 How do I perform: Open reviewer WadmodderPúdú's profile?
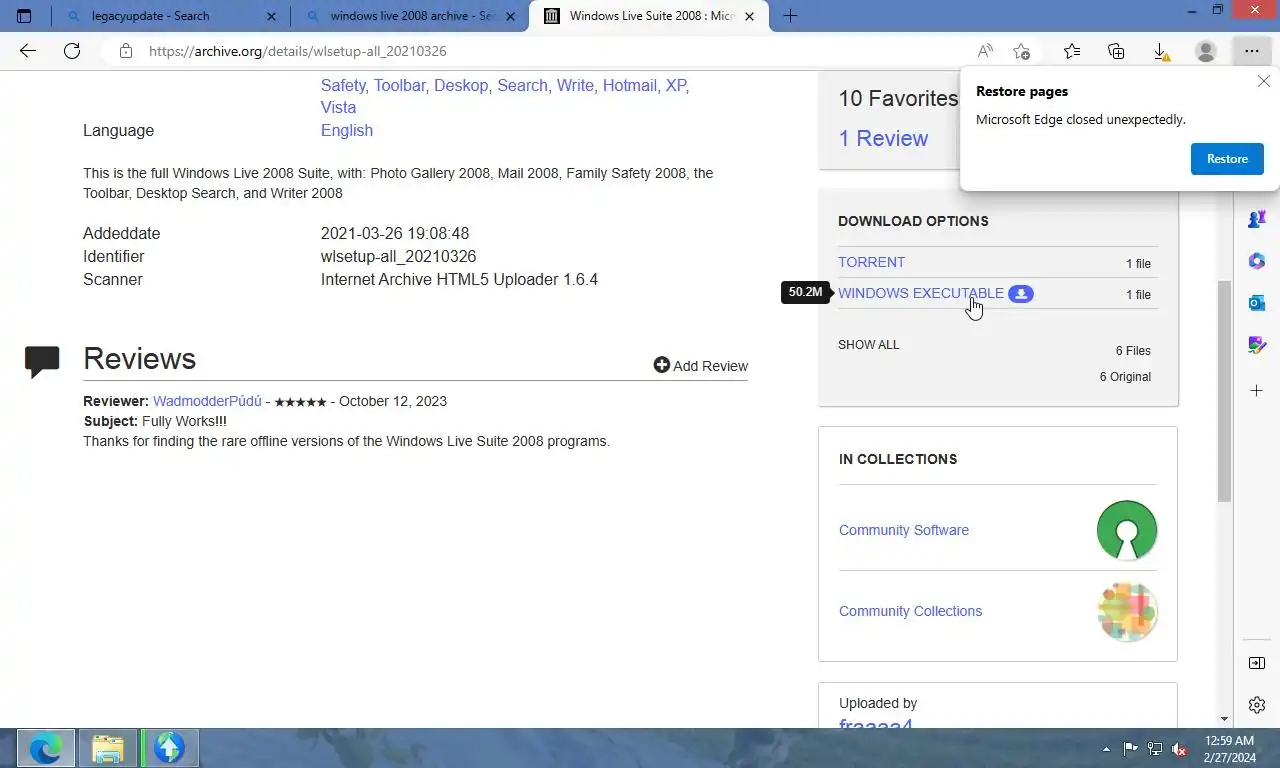[x=207, y=401]
